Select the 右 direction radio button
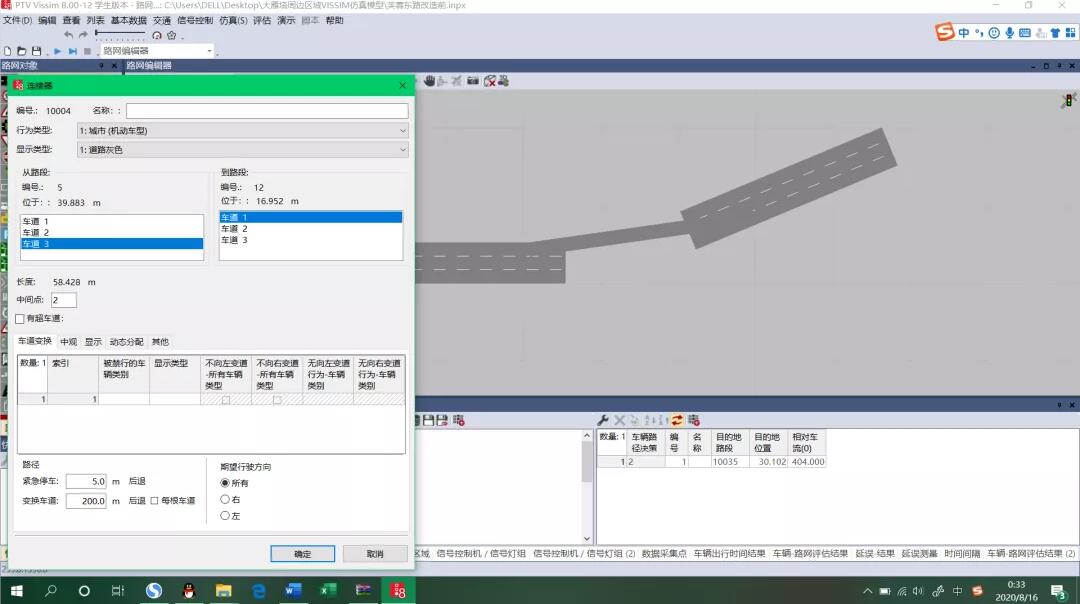 coord(225,499)
